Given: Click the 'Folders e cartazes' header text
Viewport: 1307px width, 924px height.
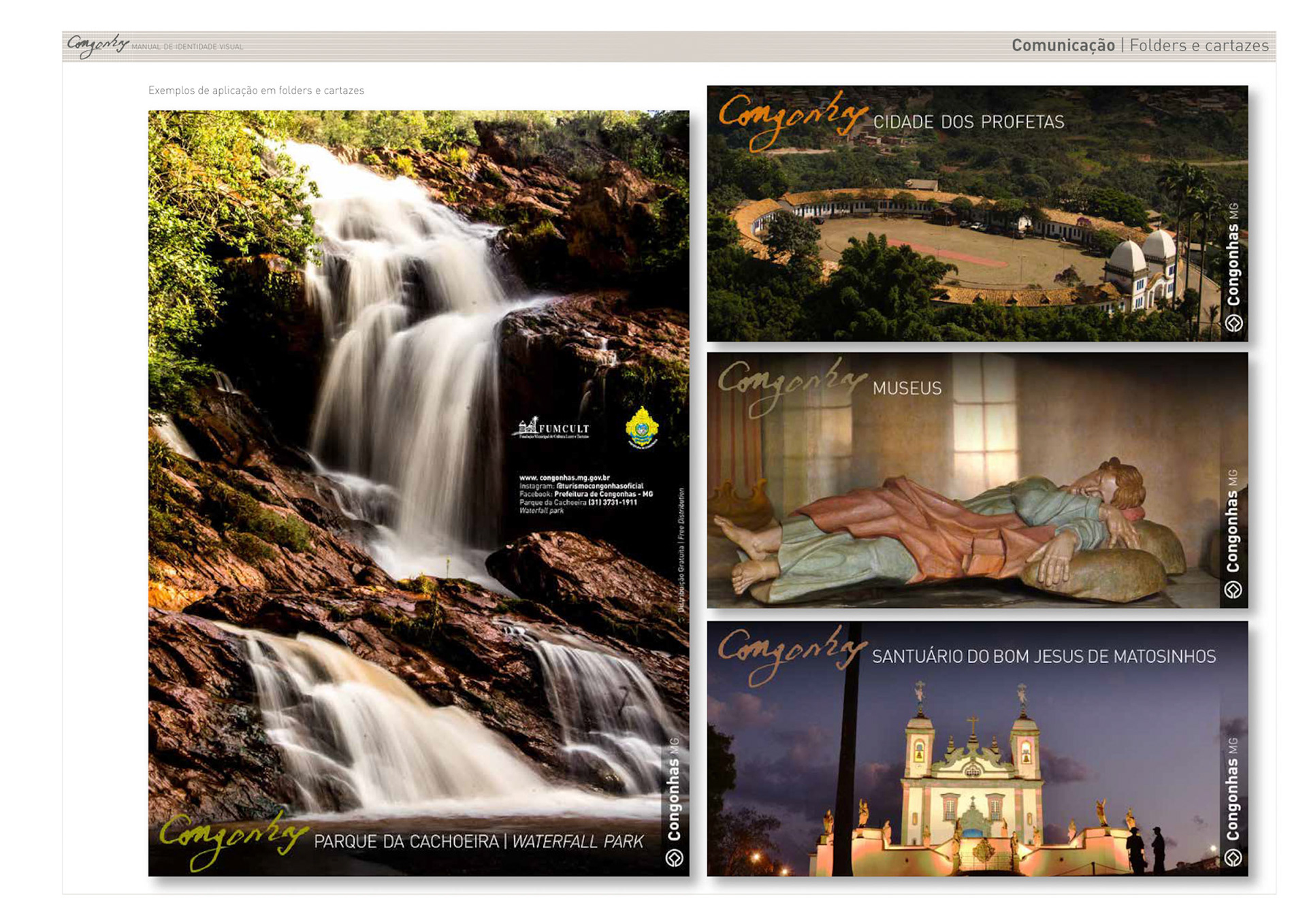Looking at the screenshot, I should pyautogui.click(x=1199, y=46).
